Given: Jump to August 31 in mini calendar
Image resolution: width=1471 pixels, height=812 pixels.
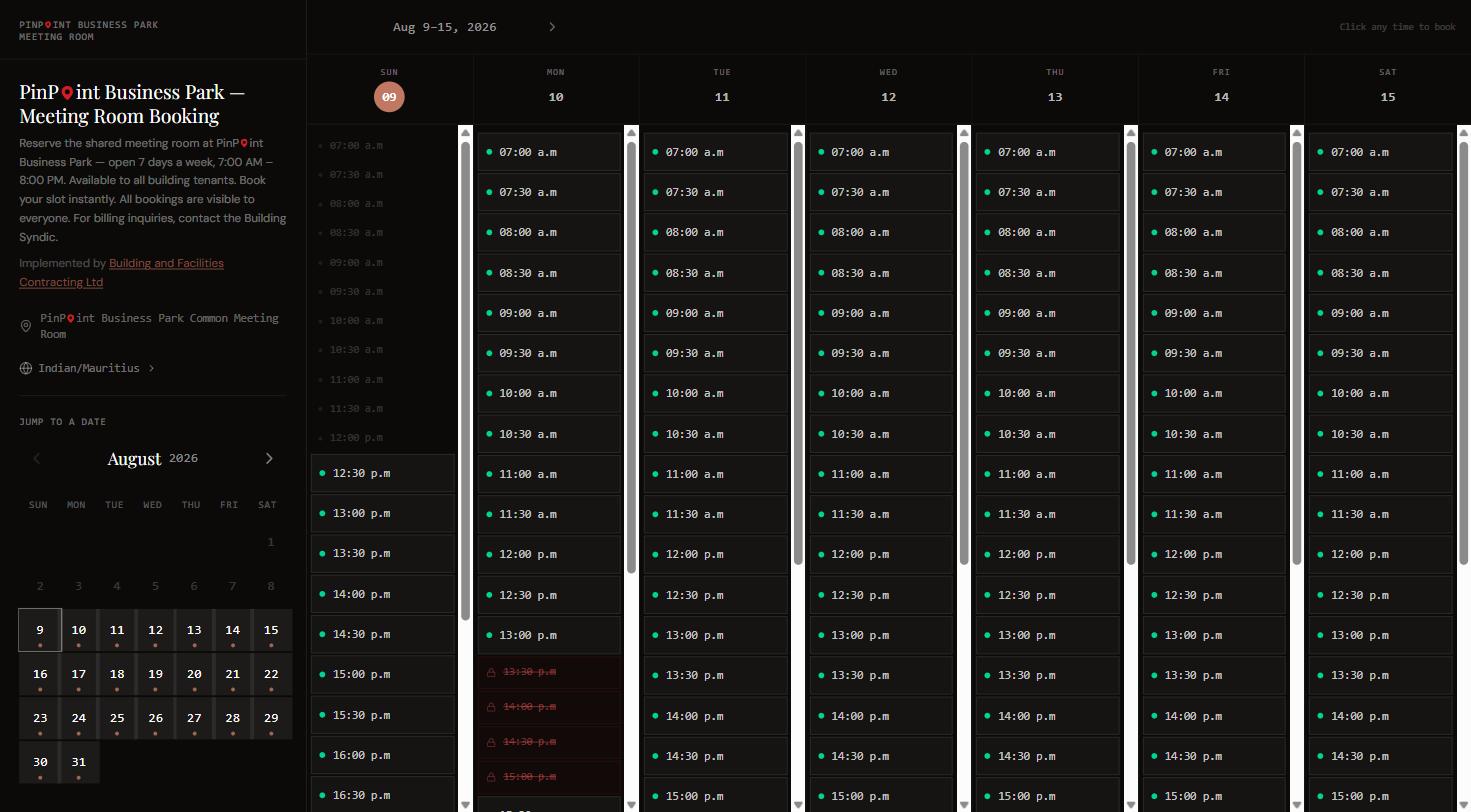Looking at the screenshot, I should (x=78, y=762).
